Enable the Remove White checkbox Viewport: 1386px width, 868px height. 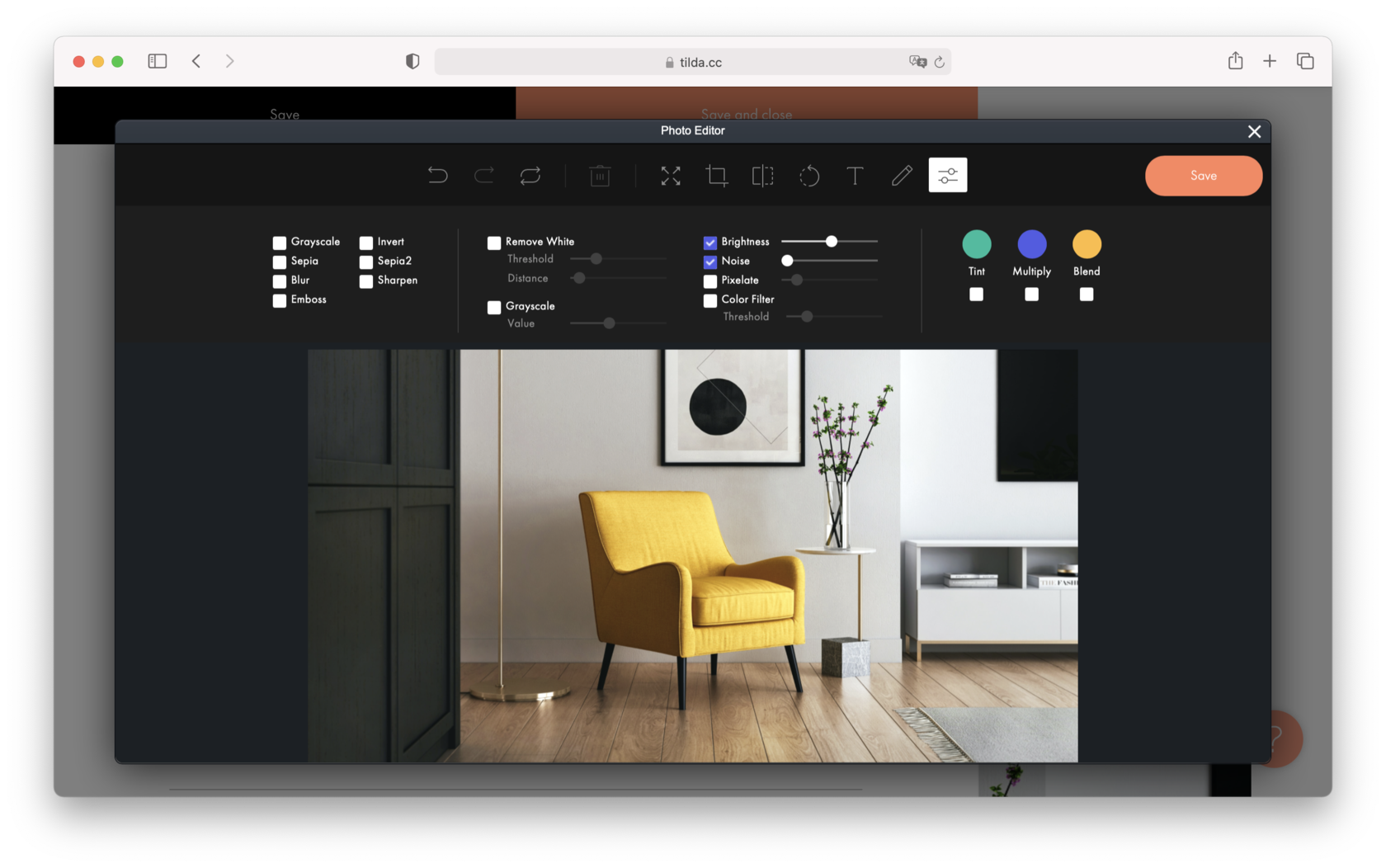pos(494,243)
